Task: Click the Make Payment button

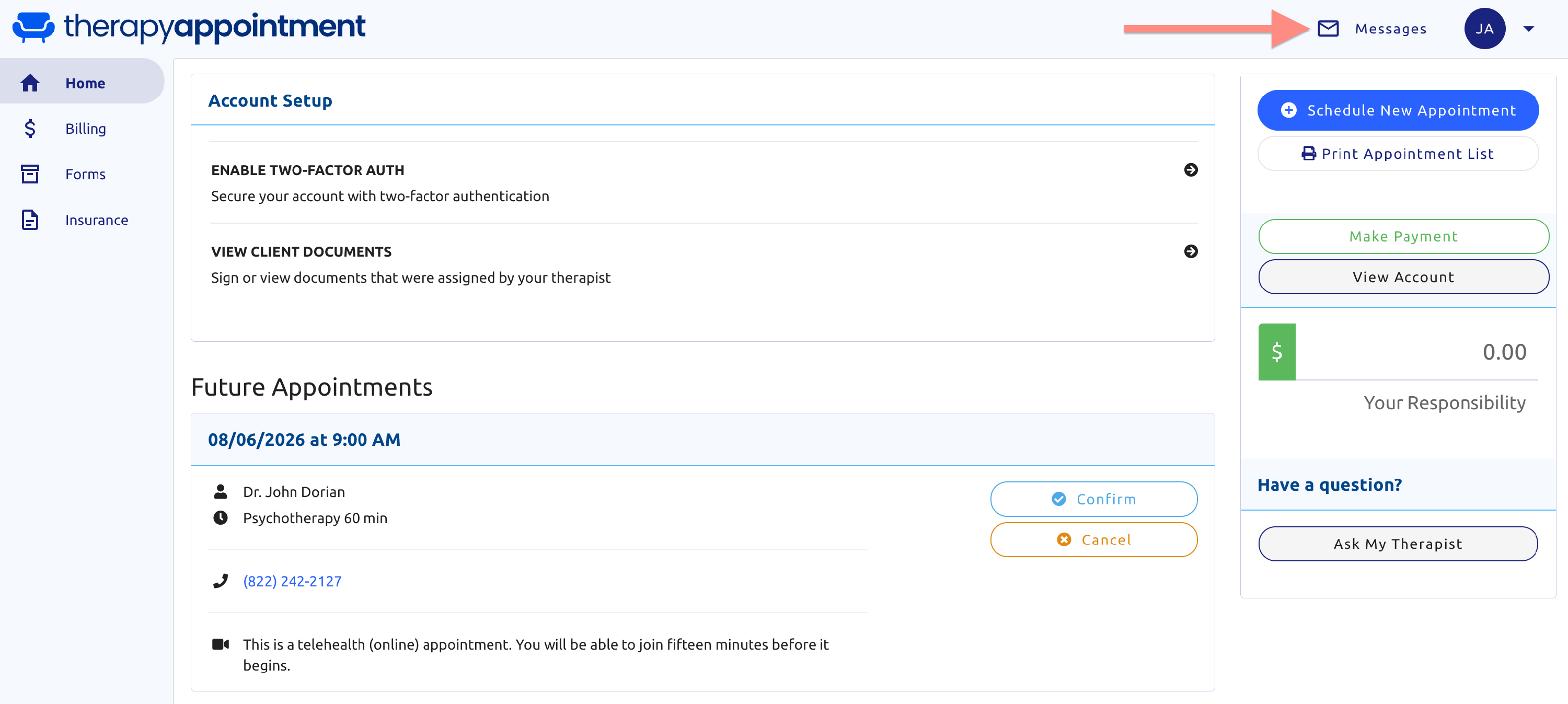Action: tap(1403, 236)
